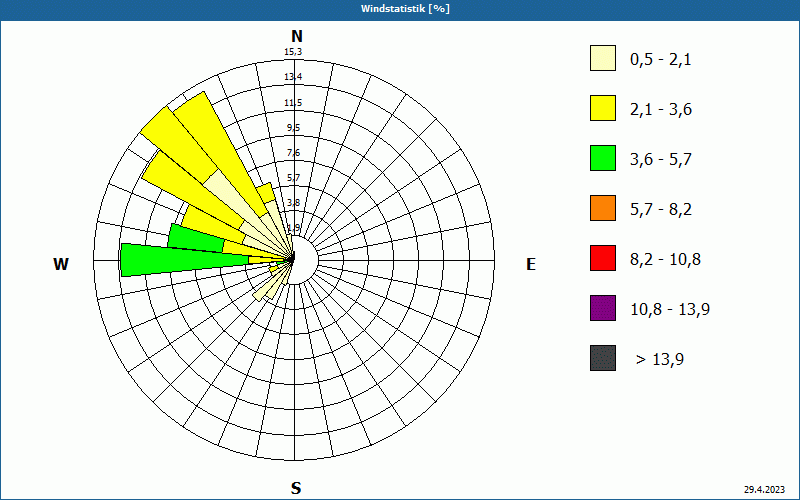
Task: Click the legend text '10,8 - 13,9'
Action: [670, 310]
